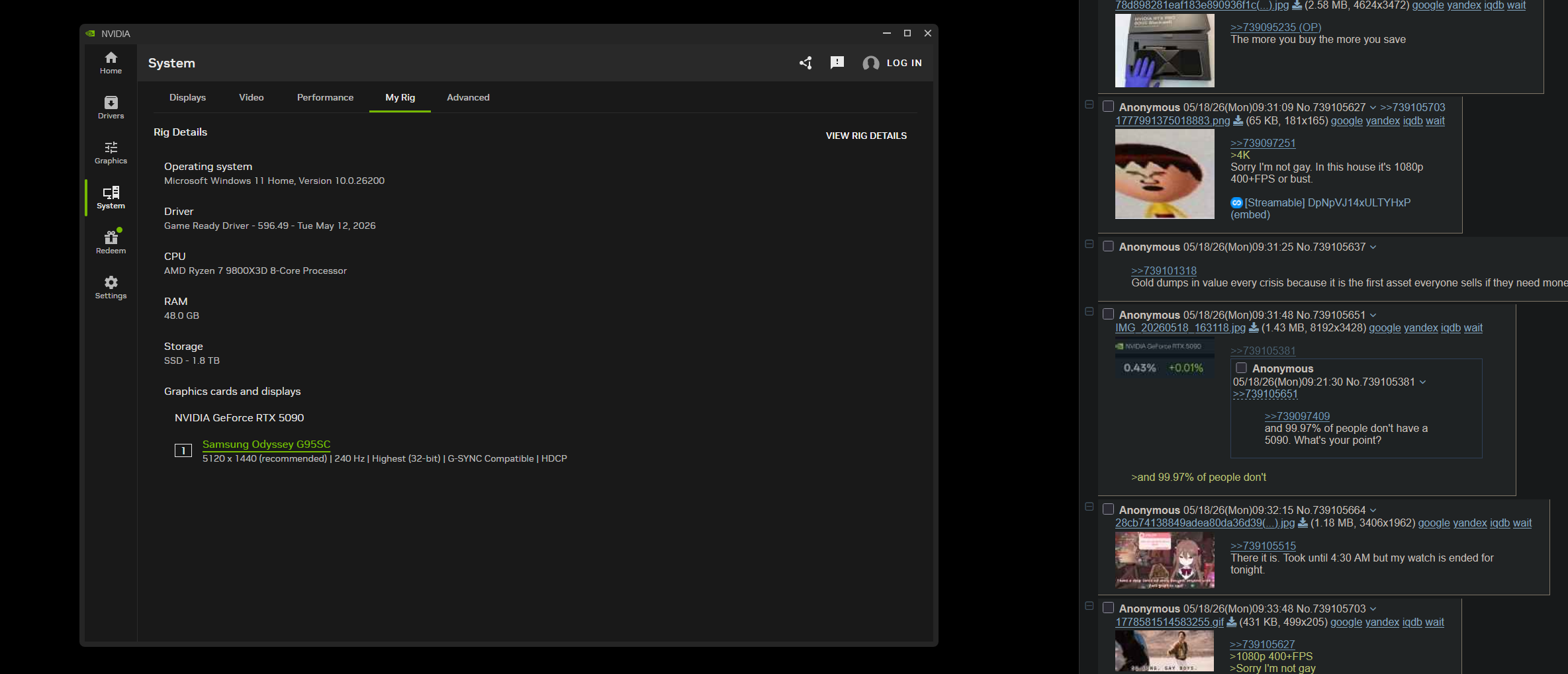Open the Redeem gift section

click(x=111, y=243)
